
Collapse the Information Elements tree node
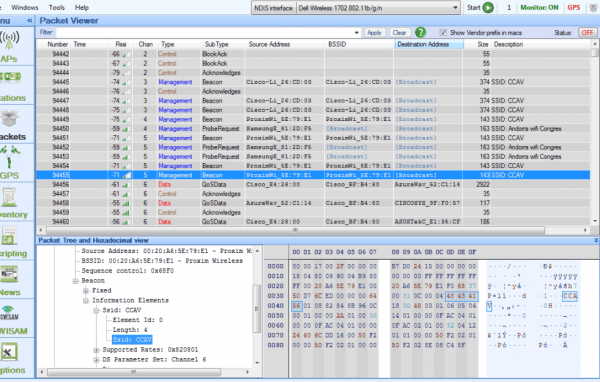pyautogui.click(x=86, y=301)
